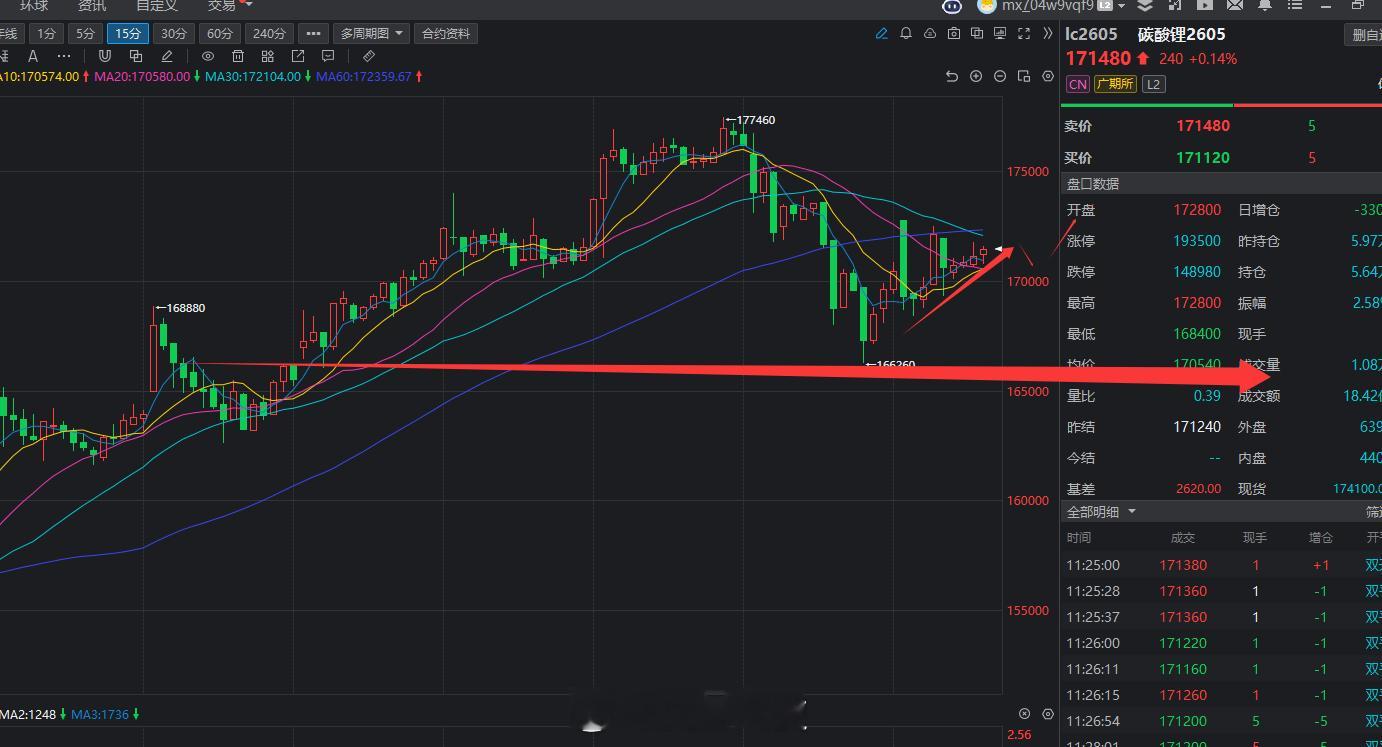The image size is (1382, 747).
Task: Open the 自定义 menu
Action: (x=157, y=5)
